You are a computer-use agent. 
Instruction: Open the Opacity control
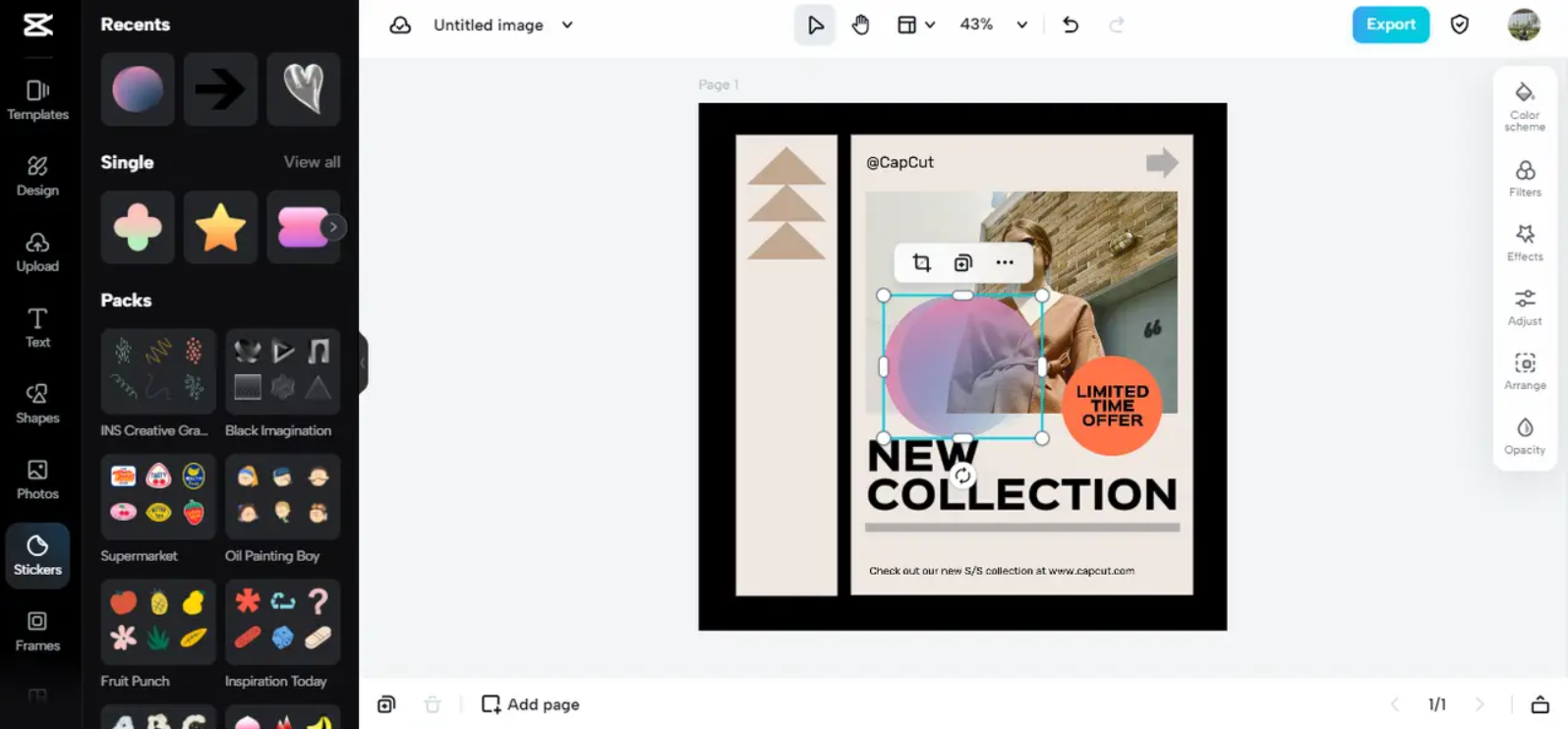tap(1525, 435)
